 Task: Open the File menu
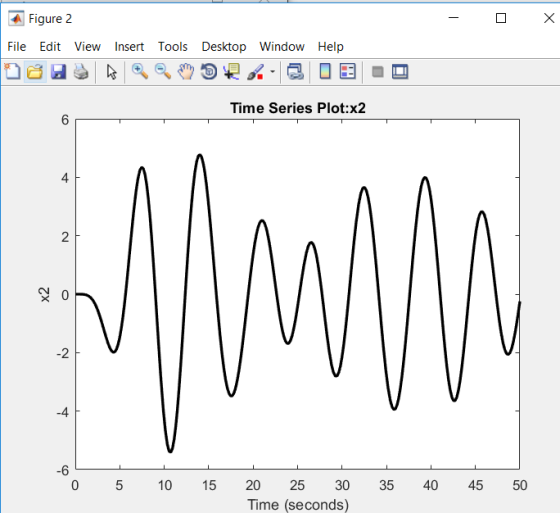click(x=16, y=46)
